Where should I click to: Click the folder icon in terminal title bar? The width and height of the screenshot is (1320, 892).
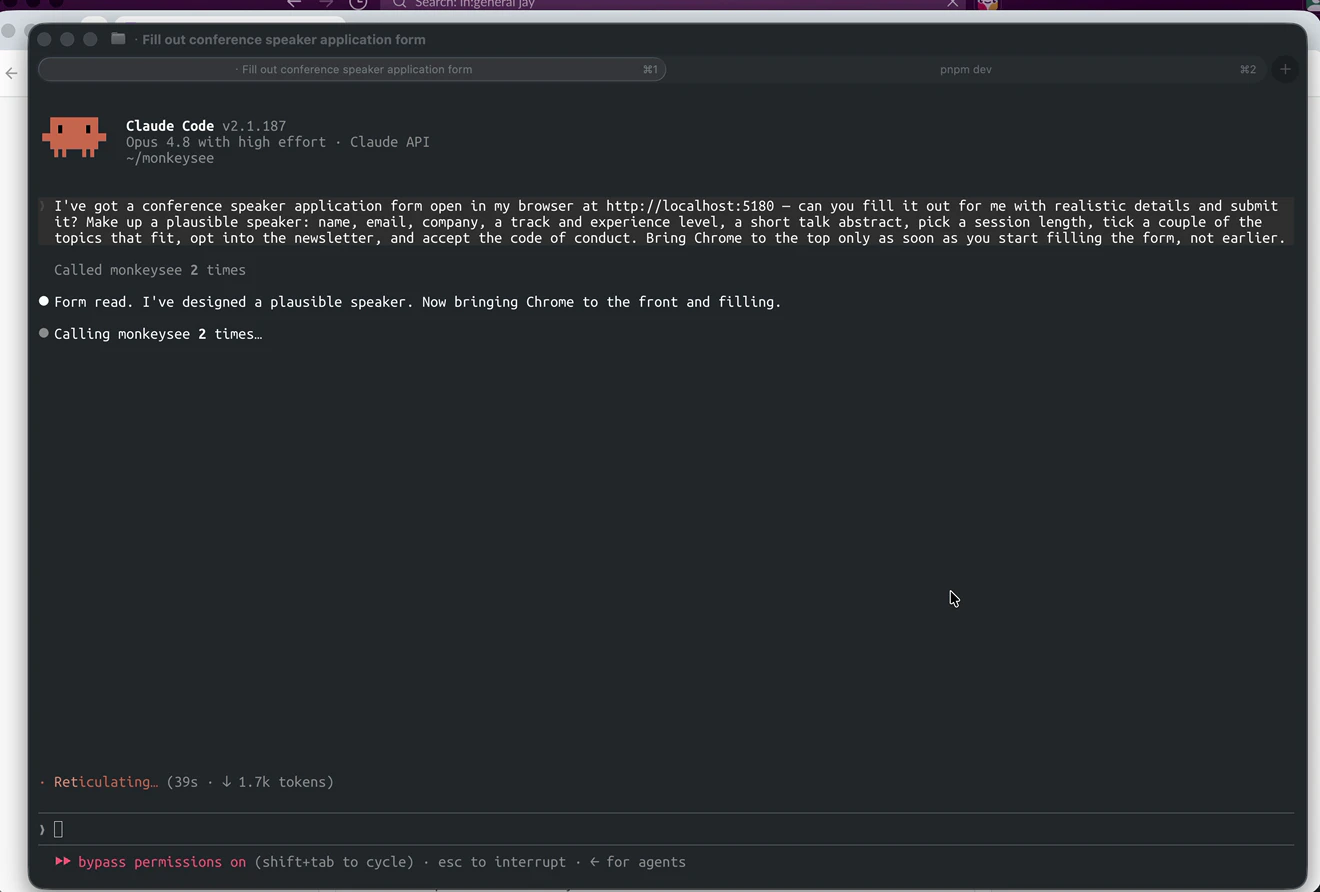118,39
